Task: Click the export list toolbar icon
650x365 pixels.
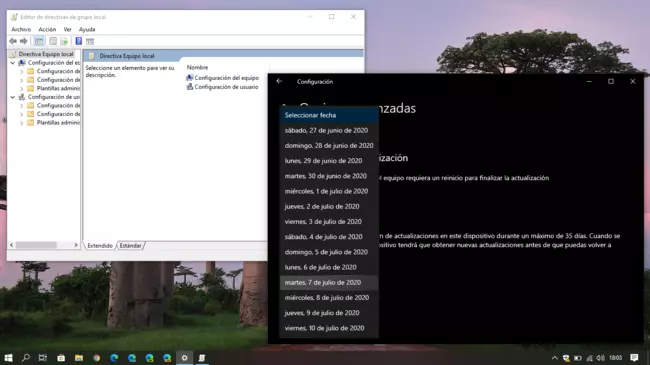Action: coord(64,41)
